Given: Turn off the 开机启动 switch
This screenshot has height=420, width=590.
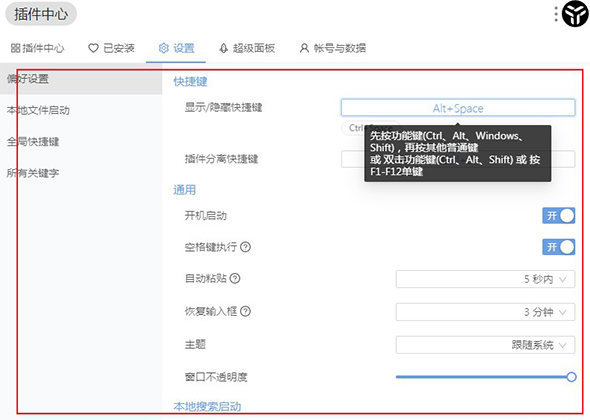Looking at the screenshot, I should [558, 216].
